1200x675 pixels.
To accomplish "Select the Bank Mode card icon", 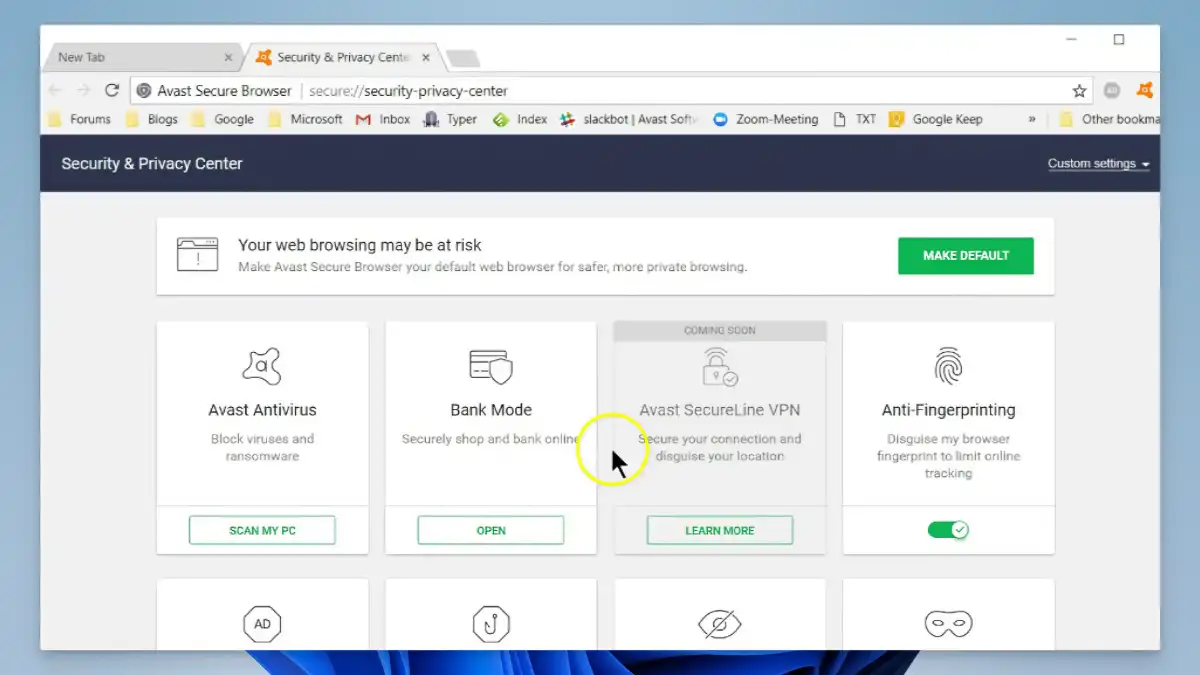I will coord(490,365).
